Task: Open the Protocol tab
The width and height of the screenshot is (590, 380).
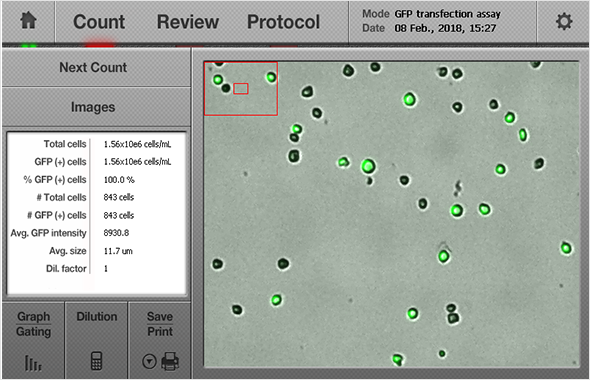Action: pos(283,22)
